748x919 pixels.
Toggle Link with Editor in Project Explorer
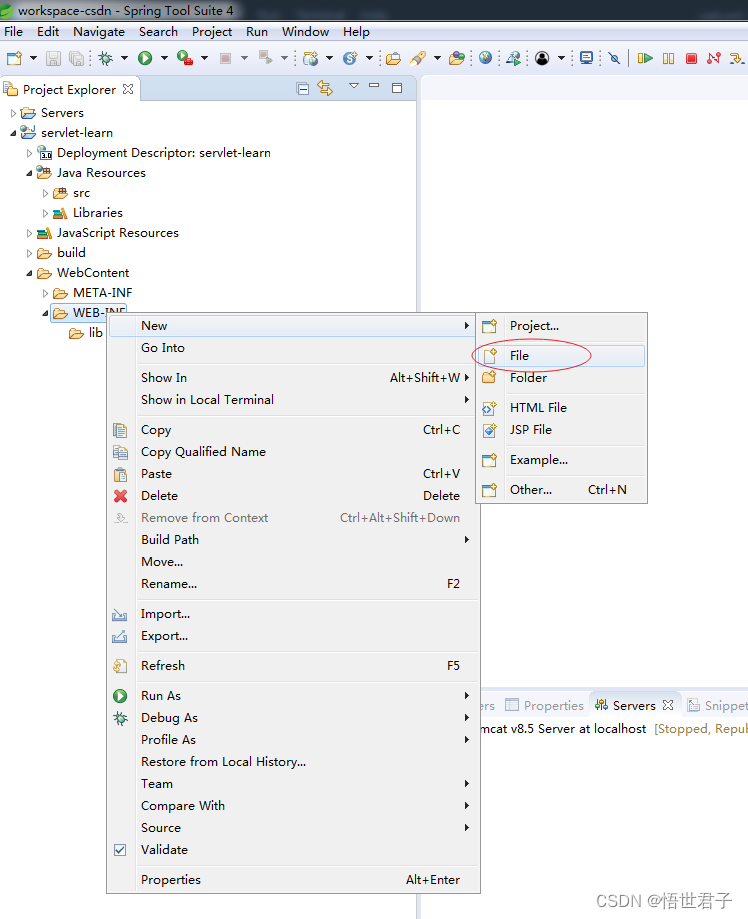click(325, 89)
